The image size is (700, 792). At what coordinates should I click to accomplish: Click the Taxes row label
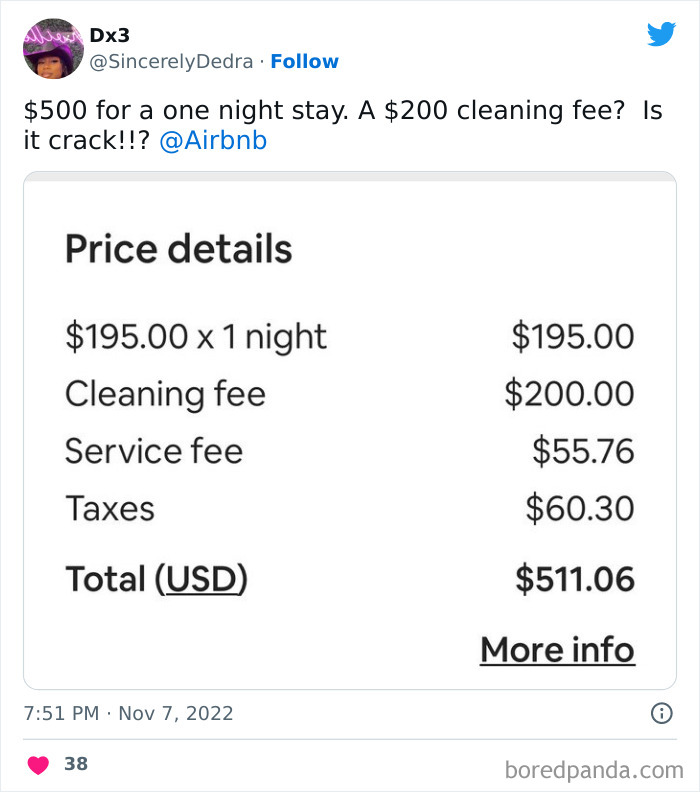coord(110,508)
